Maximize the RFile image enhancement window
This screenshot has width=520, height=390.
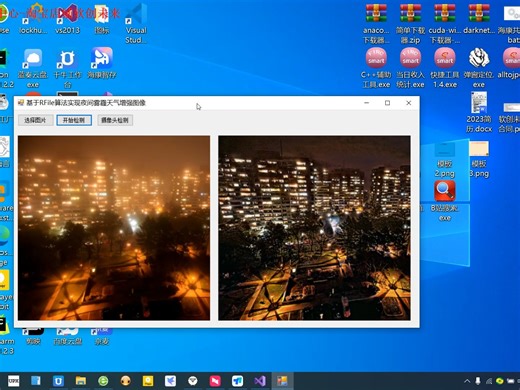[387, 103]
